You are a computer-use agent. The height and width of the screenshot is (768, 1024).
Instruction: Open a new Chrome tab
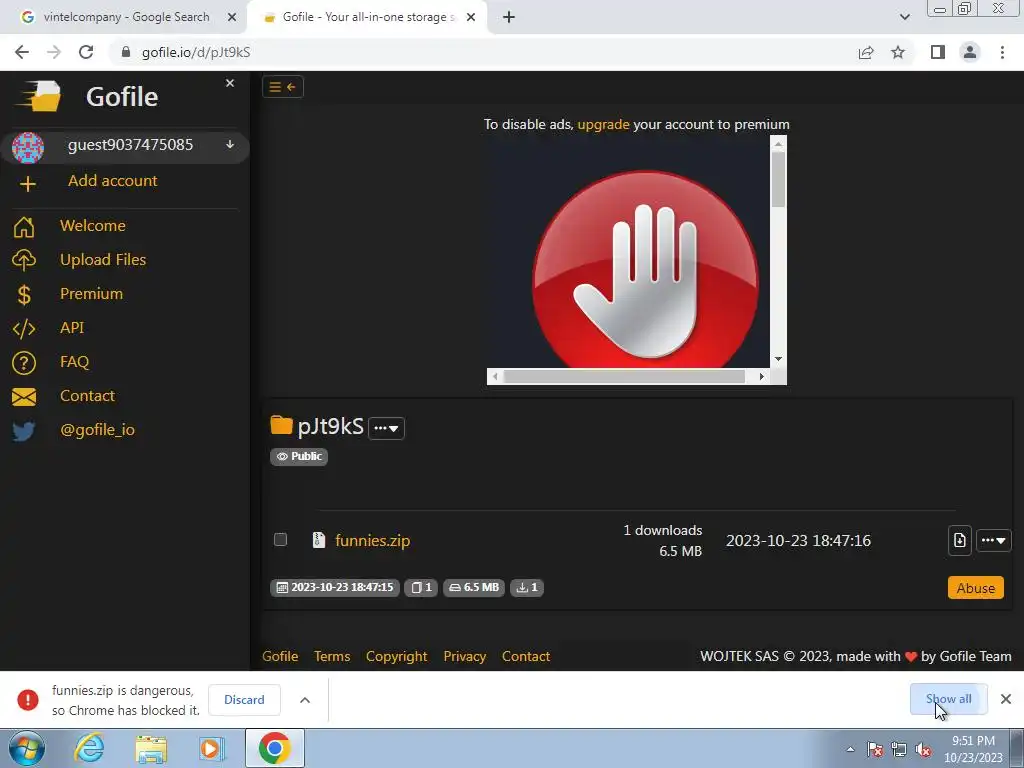(x=509, y=17)
